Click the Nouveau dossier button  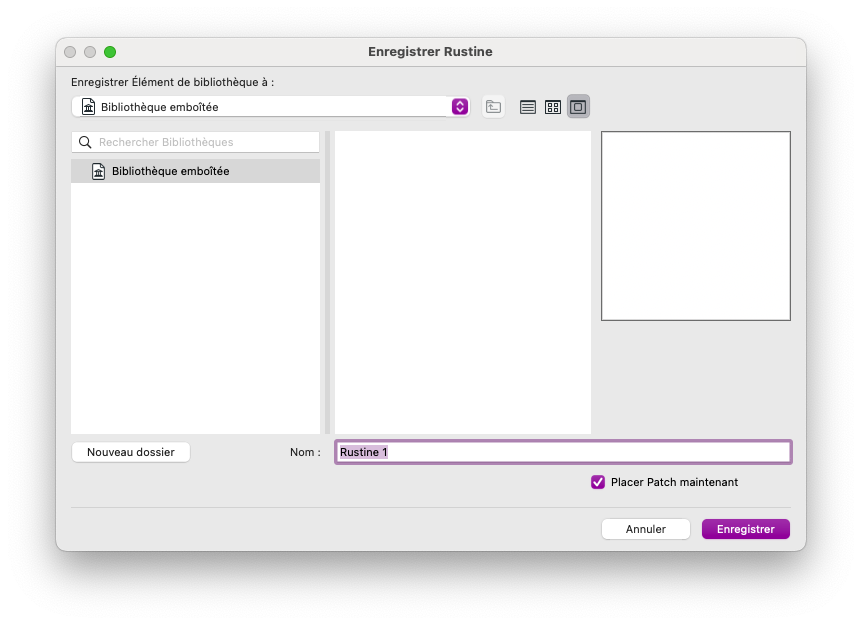coord(131,452)
